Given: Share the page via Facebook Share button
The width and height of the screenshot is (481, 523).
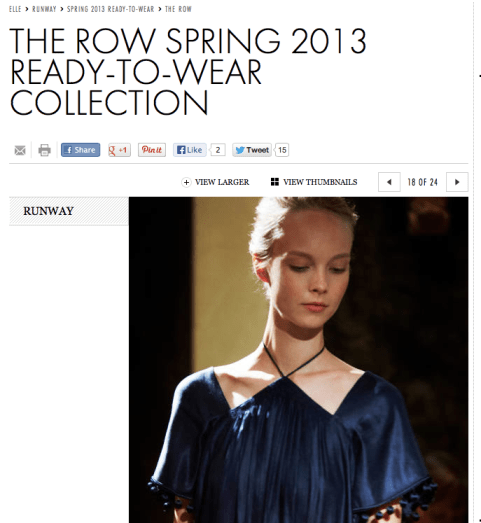Looking at the screenshot, I should point(80,150).
